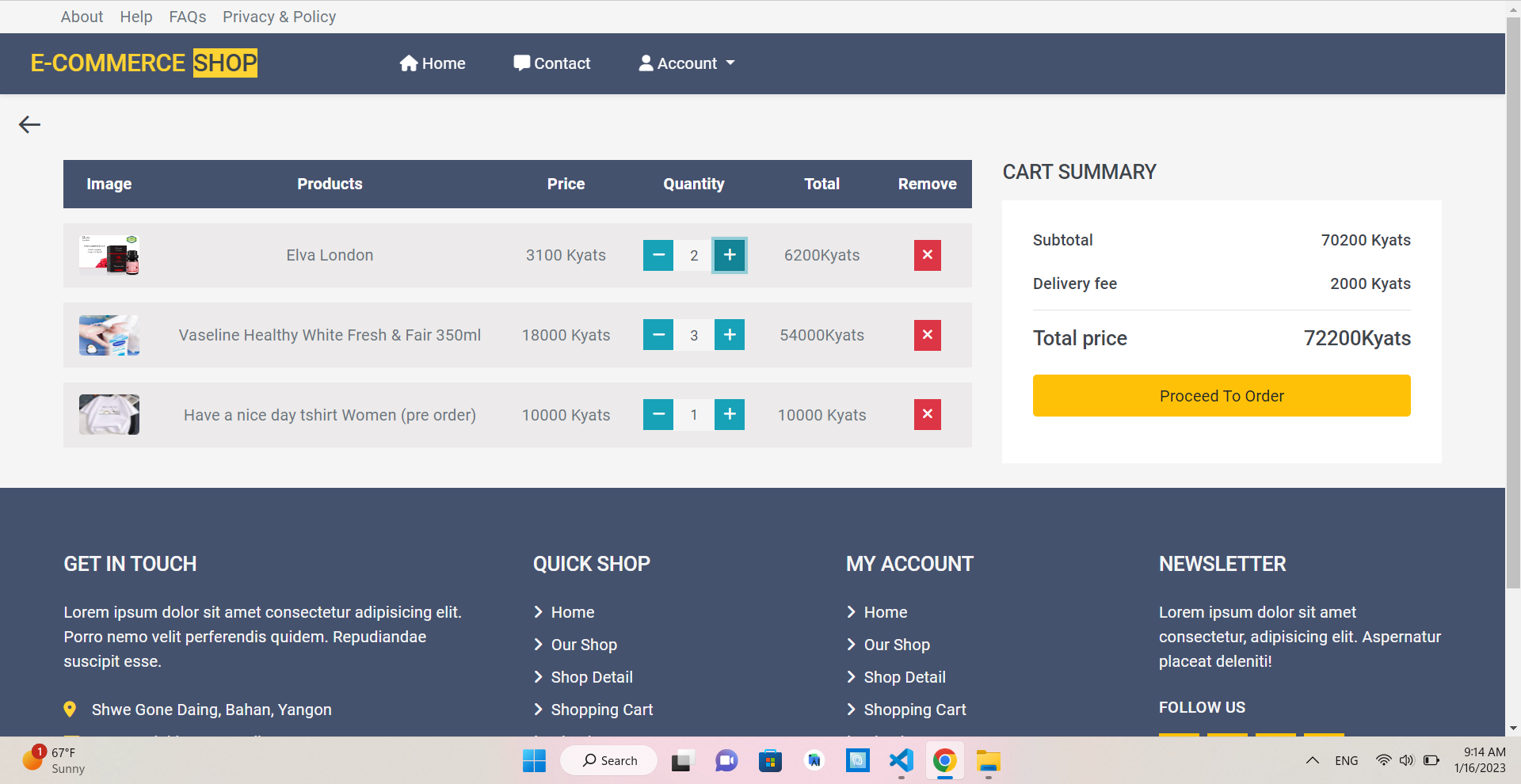
Task: Decrease Elva London quantity with minus
Action: coord(658,255)
